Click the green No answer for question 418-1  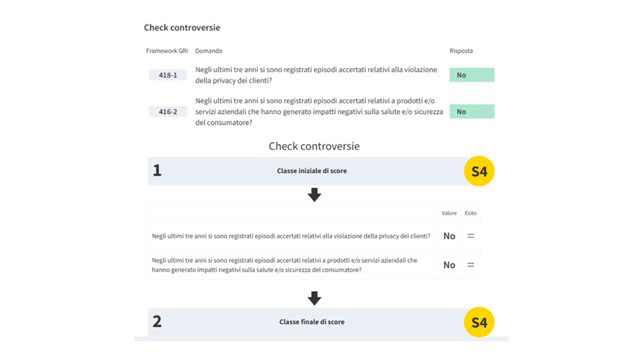(472, 75)
